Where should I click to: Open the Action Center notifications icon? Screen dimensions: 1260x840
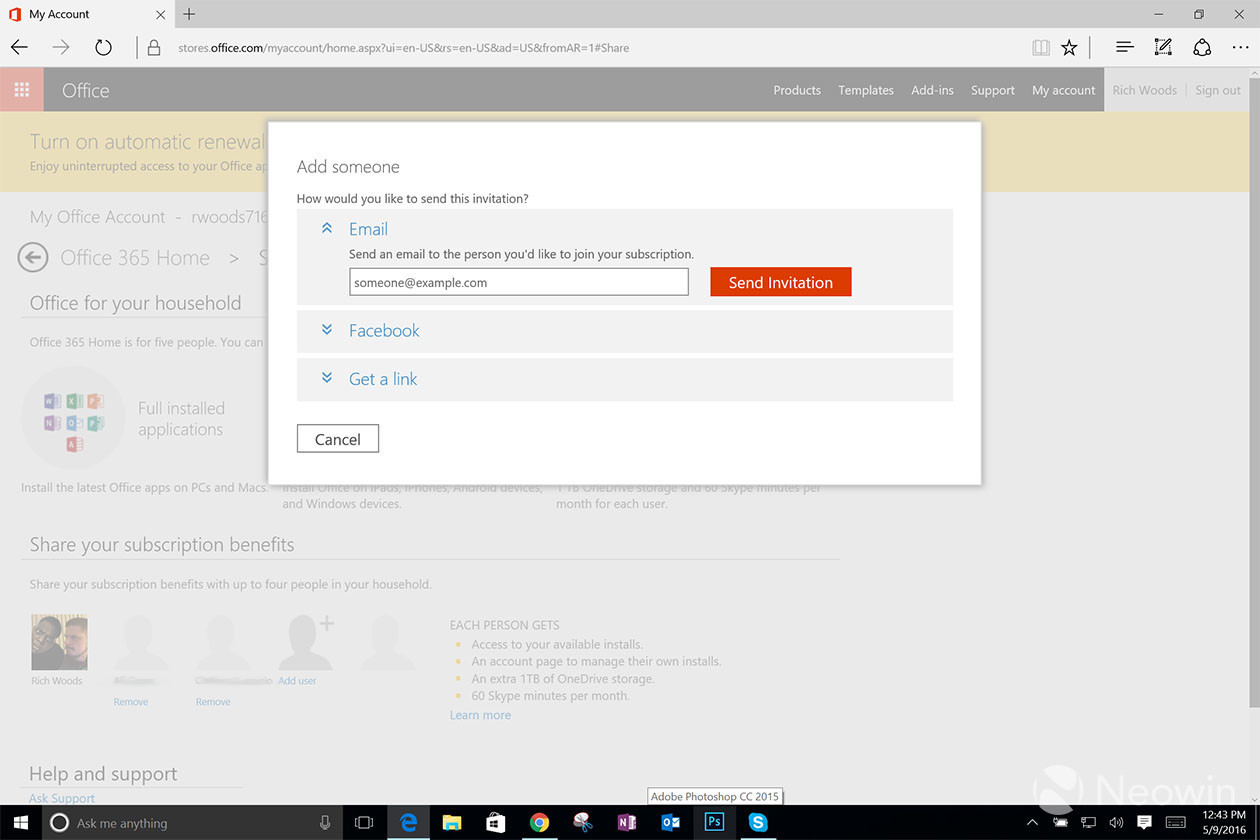pos(1144,822)
